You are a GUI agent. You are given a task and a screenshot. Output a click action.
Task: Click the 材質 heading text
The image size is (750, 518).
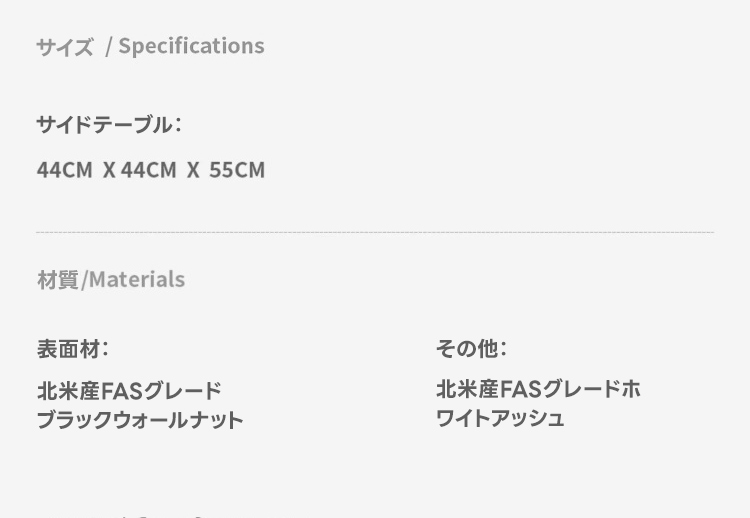point(58,280)
